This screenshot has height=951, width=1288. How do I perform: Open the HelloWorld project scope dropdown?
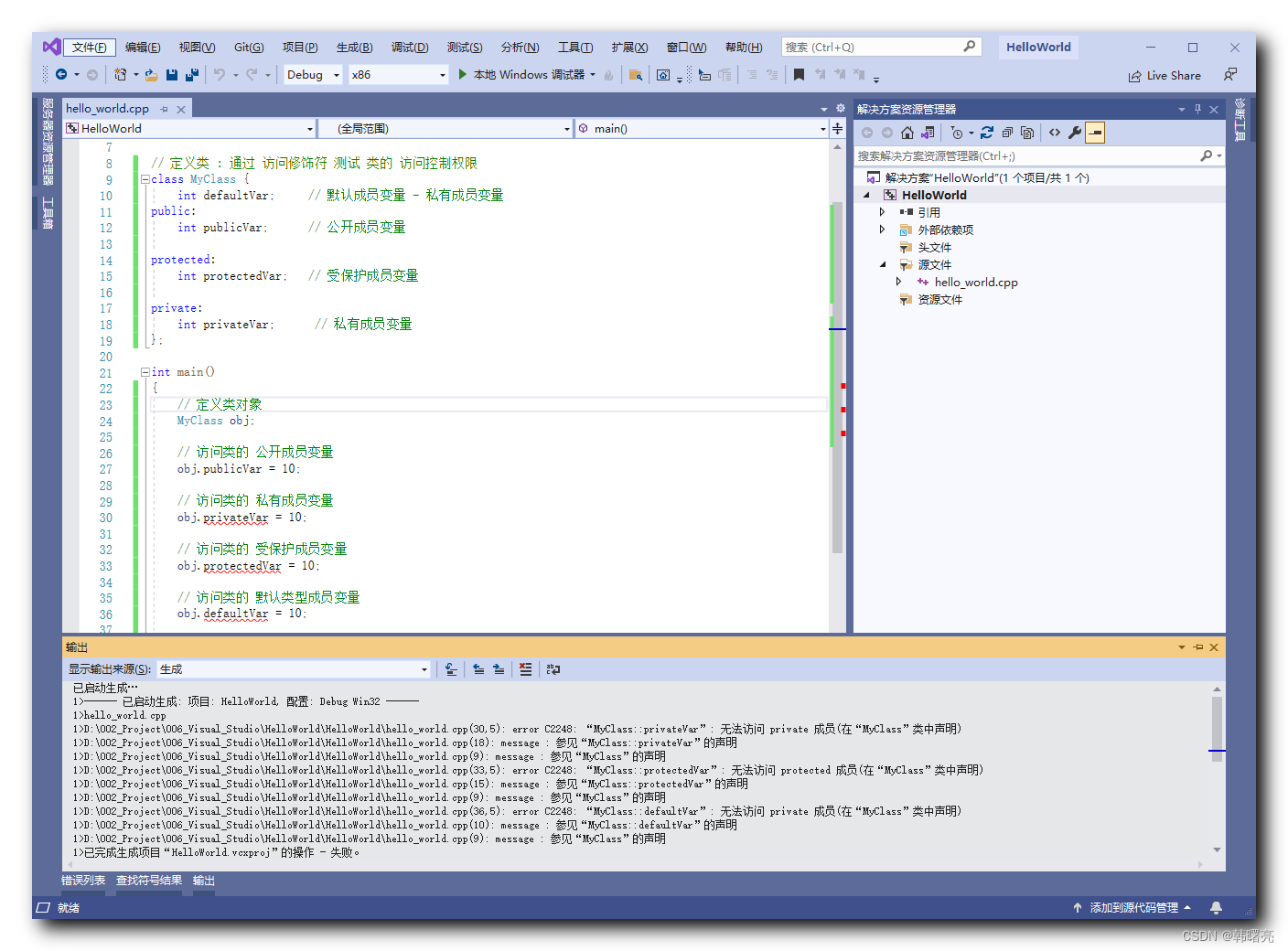pyautogui.click(x=189, y=129)
